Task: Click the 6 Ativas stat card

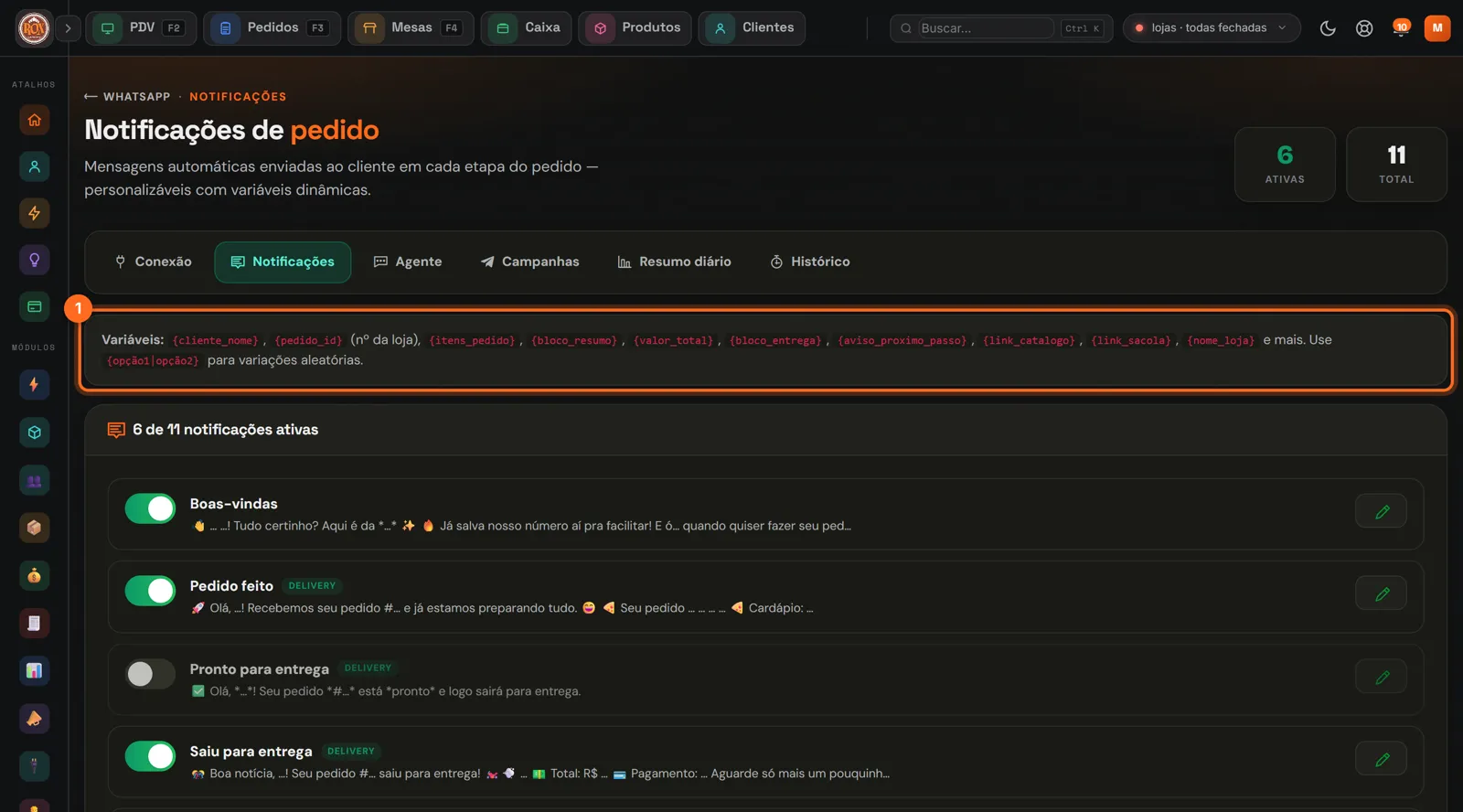Action: [x=1285, y=165]
